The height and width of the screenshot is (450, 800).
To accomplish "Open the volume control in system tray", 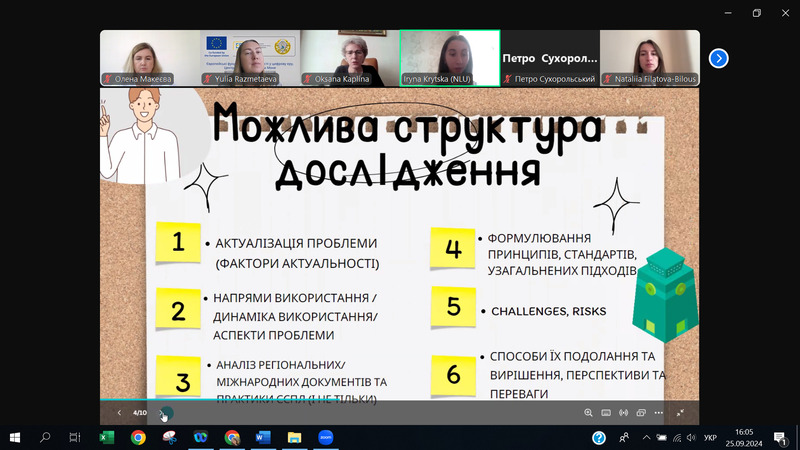I will coord(691,437).
